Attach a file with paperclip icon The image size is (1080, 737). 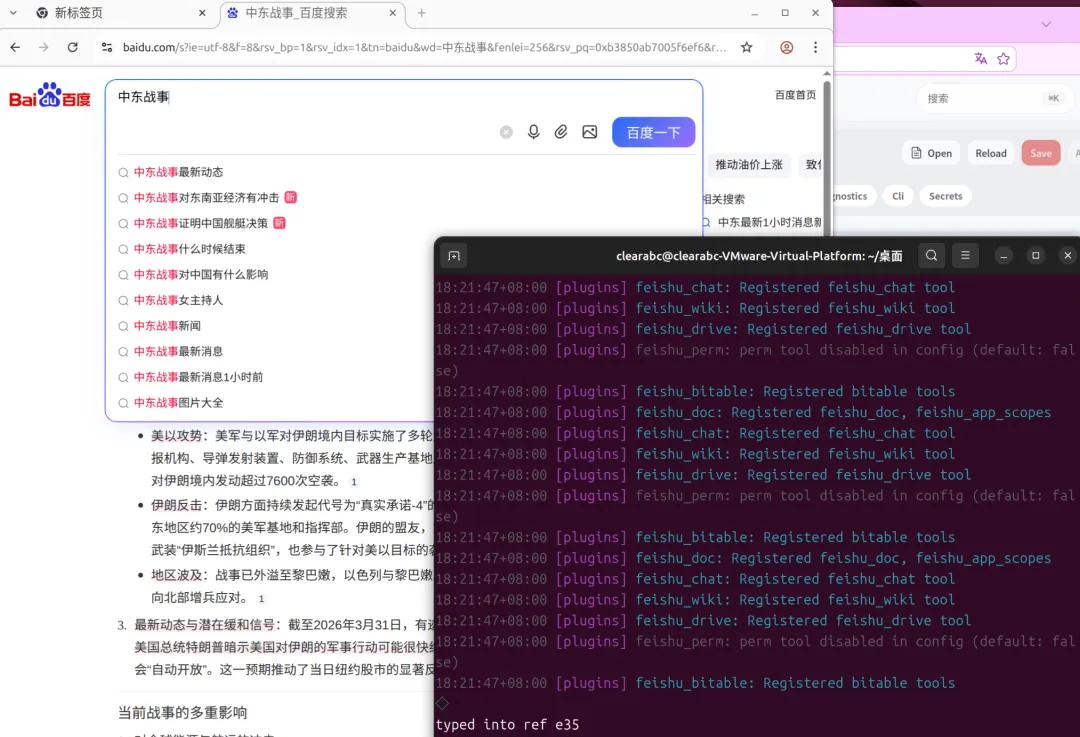click(x=561, y=132)
